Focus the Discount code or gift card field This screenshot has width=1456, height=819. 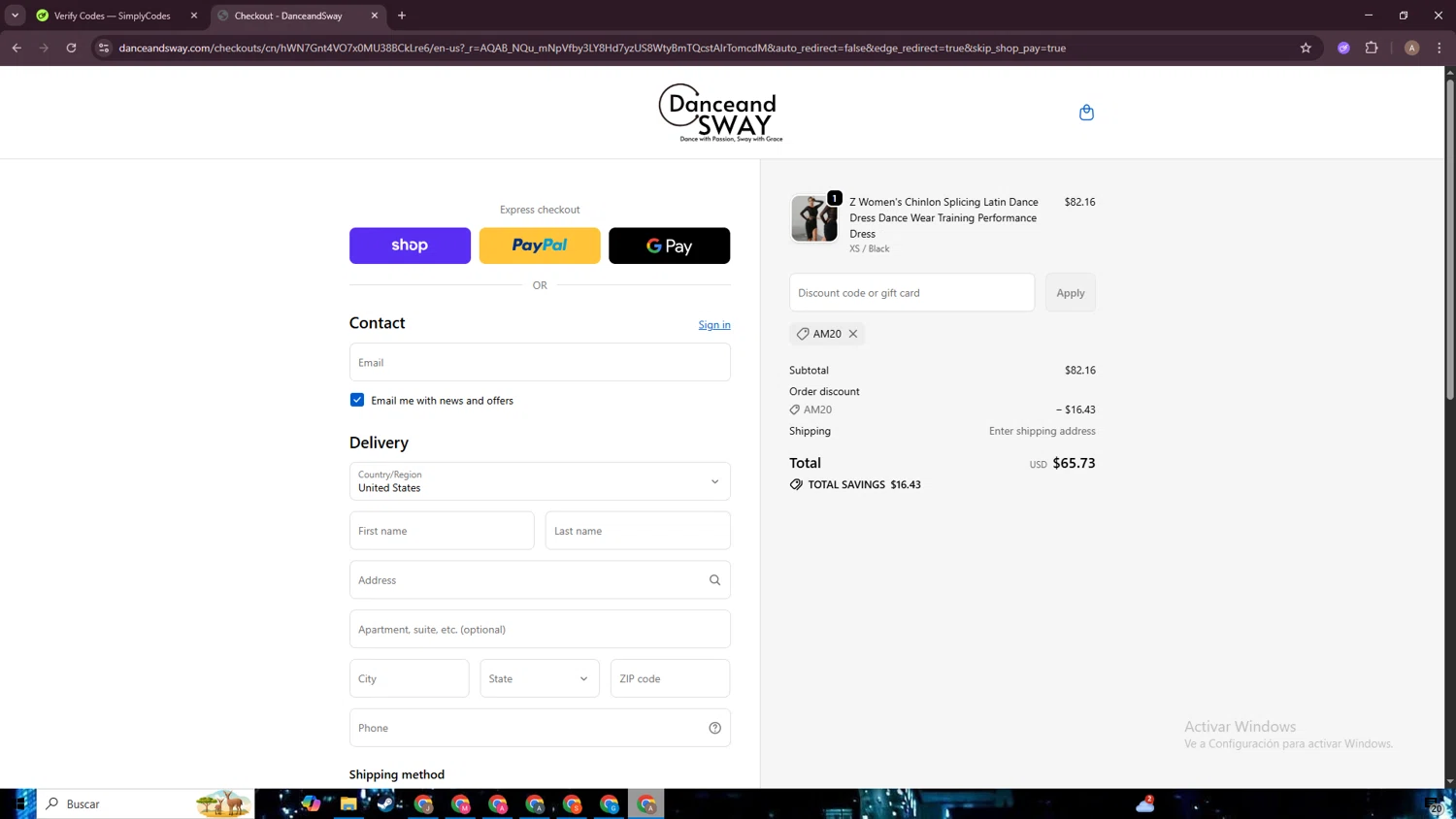912,293
